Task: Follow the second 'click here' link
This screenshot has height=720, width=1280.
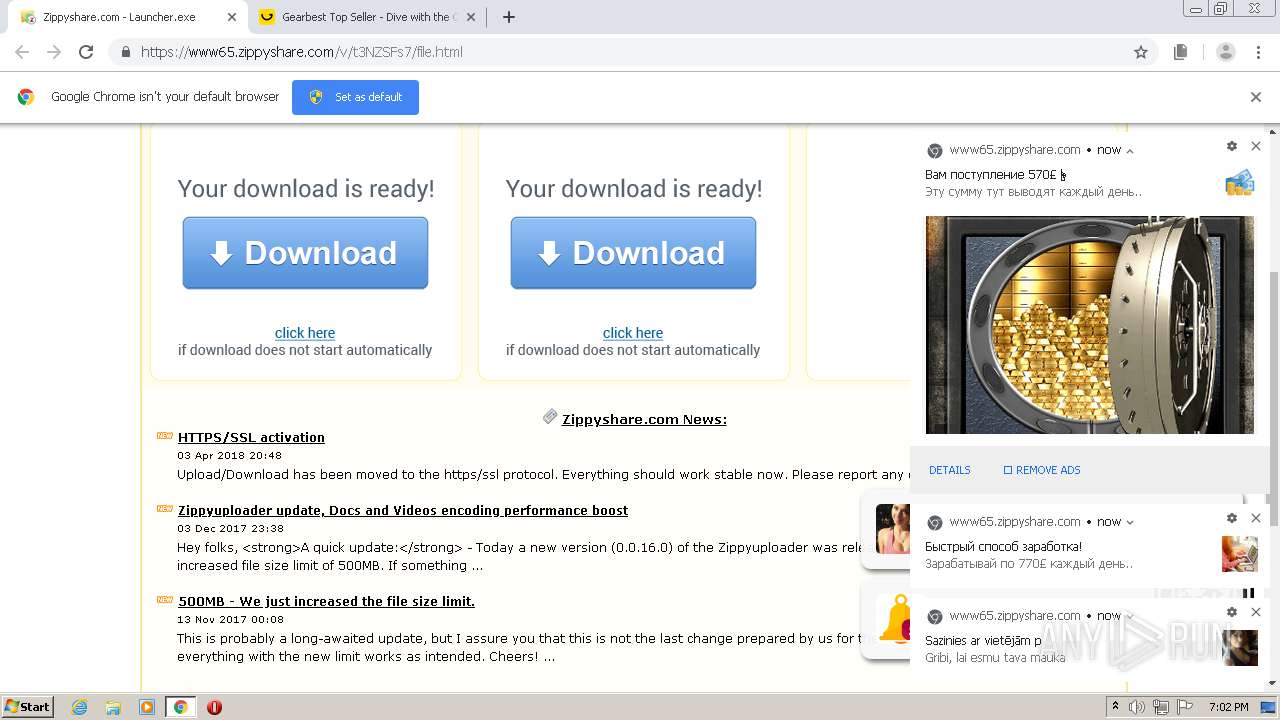Action: pyautogui.click(x=633, y=333)
